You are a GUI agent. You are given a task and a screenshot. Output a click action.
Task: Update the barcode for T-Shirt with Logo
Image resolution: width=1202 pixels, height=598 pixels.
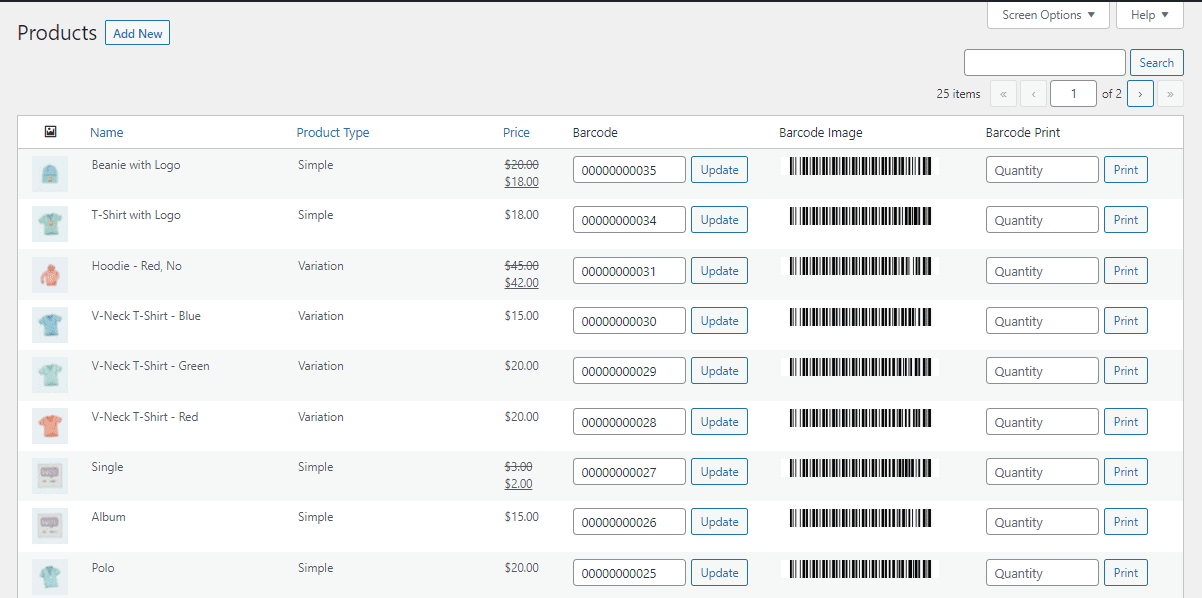(x=719, y=219)
